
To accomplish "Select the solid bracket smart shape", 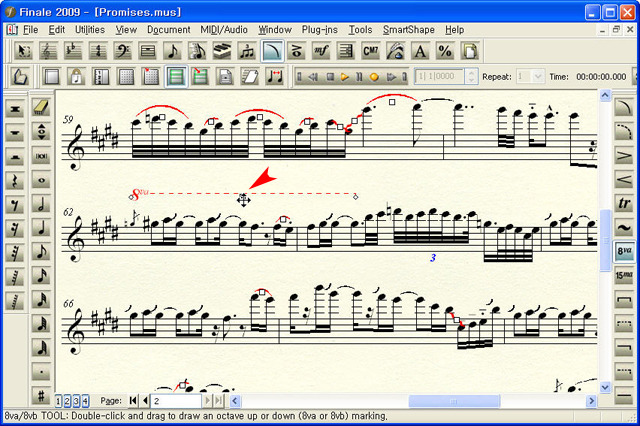I will click(x=624, y=300).
